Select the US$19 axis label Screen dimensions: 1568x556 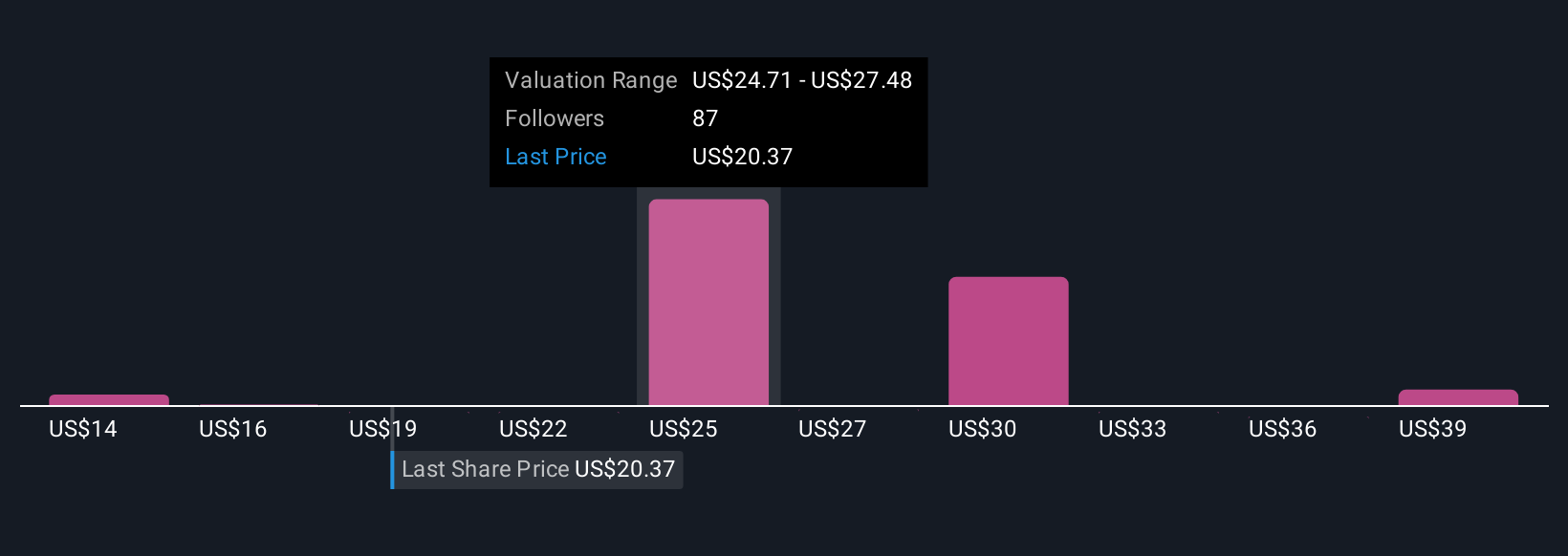[x=383, y=429]
